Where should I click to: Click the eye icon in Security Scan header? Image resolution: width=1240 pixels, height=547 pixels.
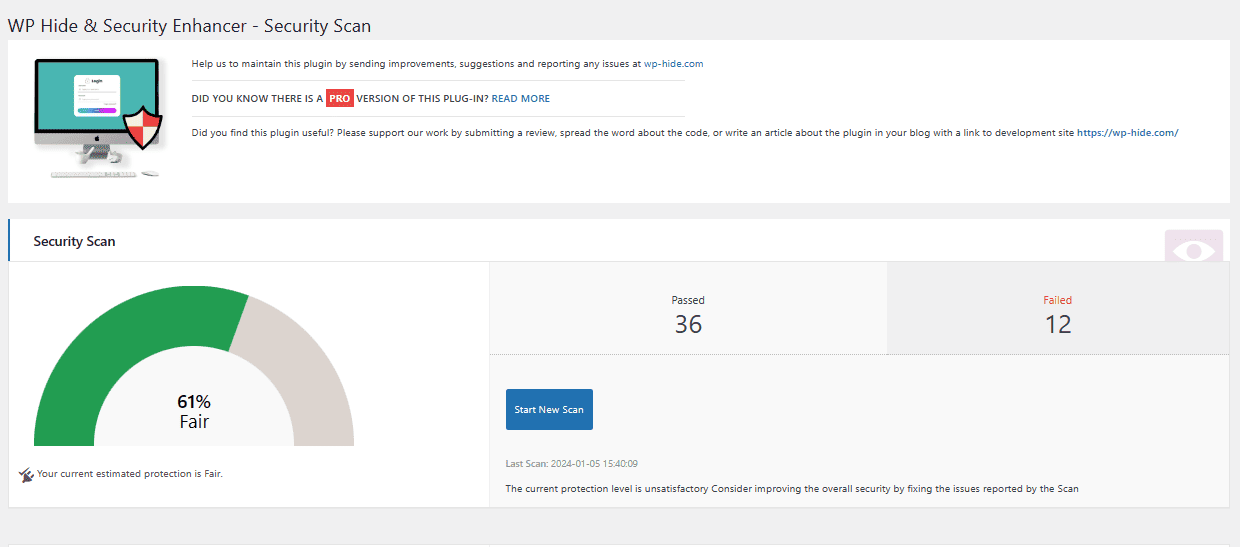(x=1193, y=249)
